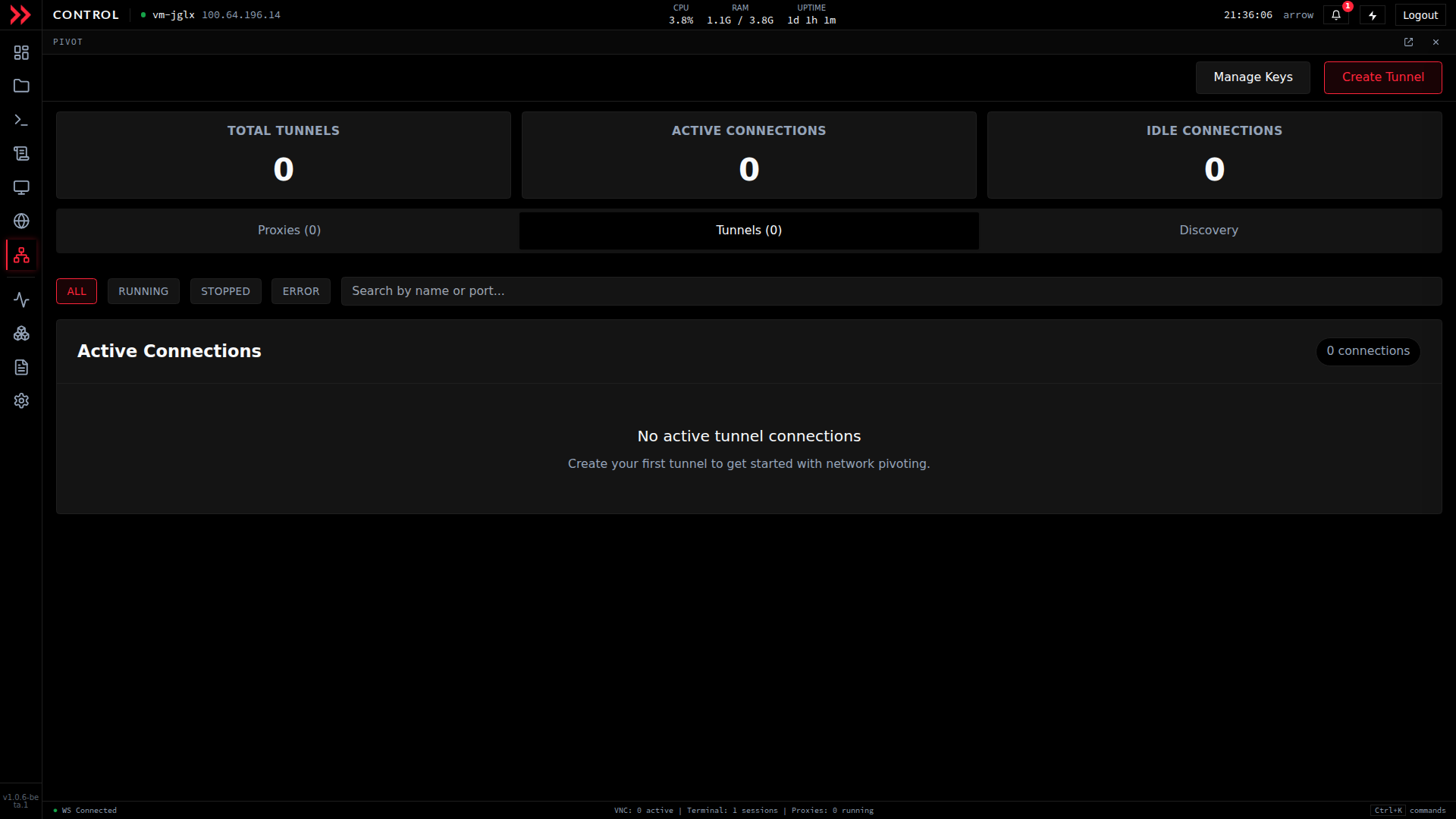Screen dimensions: 1456x819
Task: Click the Total Tunnels stat card
Action: (x=284, y=155)
